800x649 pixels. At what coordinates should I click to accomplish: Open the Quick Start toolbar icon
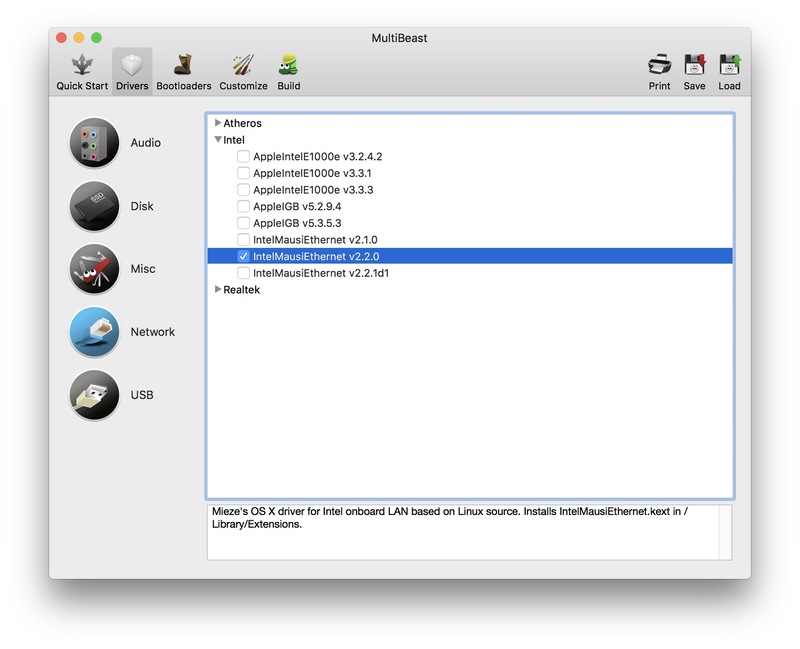(x=82, y=65)
